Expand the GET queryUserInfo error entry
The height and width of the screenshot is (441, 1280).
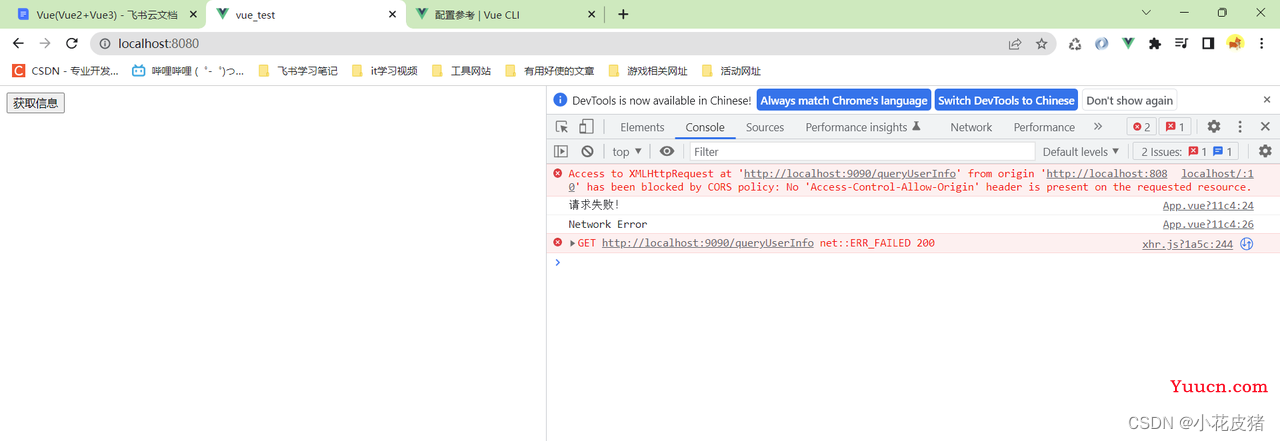coord(573,244)
